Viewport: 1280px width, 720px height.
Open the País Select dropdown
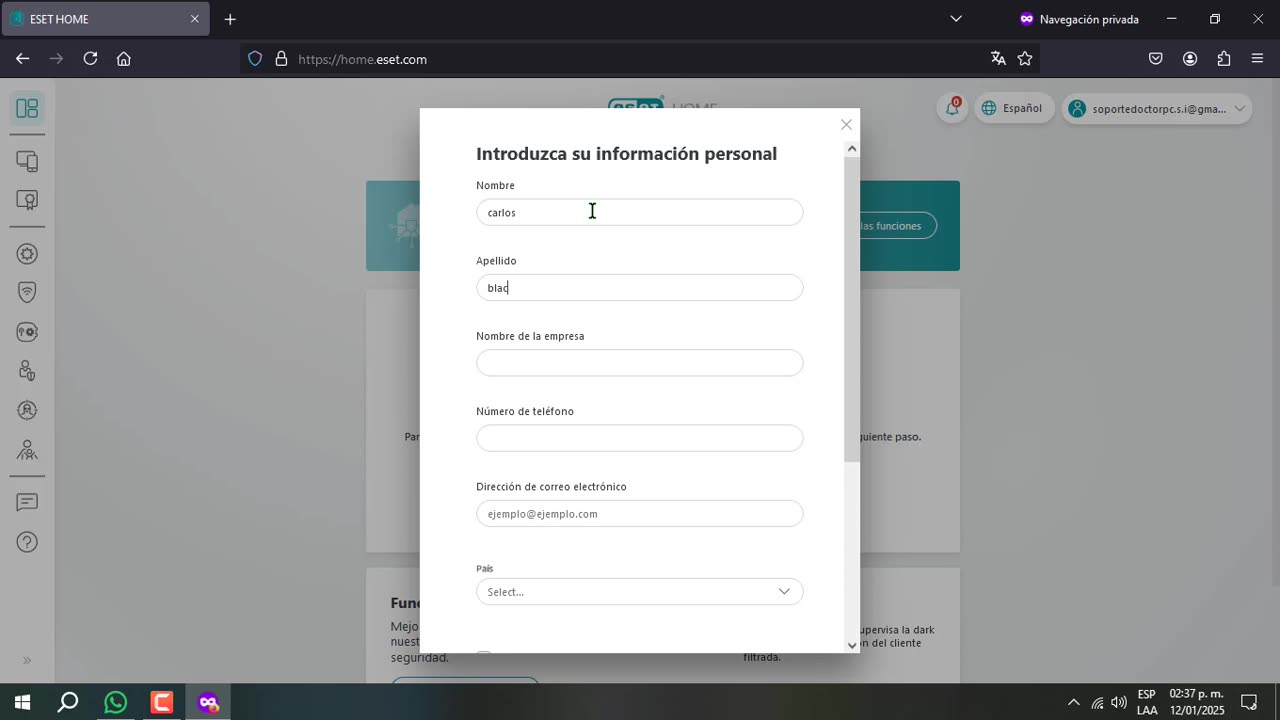(x=639, y=592)
